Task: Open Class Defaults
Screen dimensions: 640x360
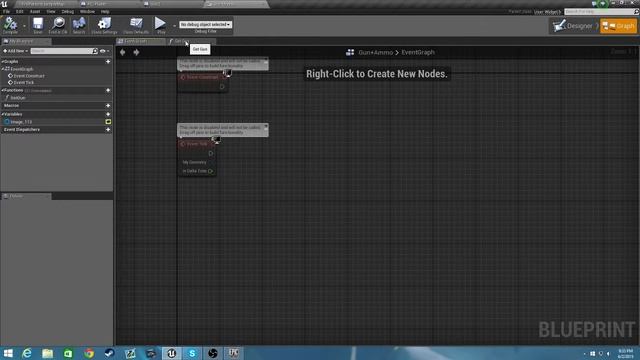Action: (136, 25)
